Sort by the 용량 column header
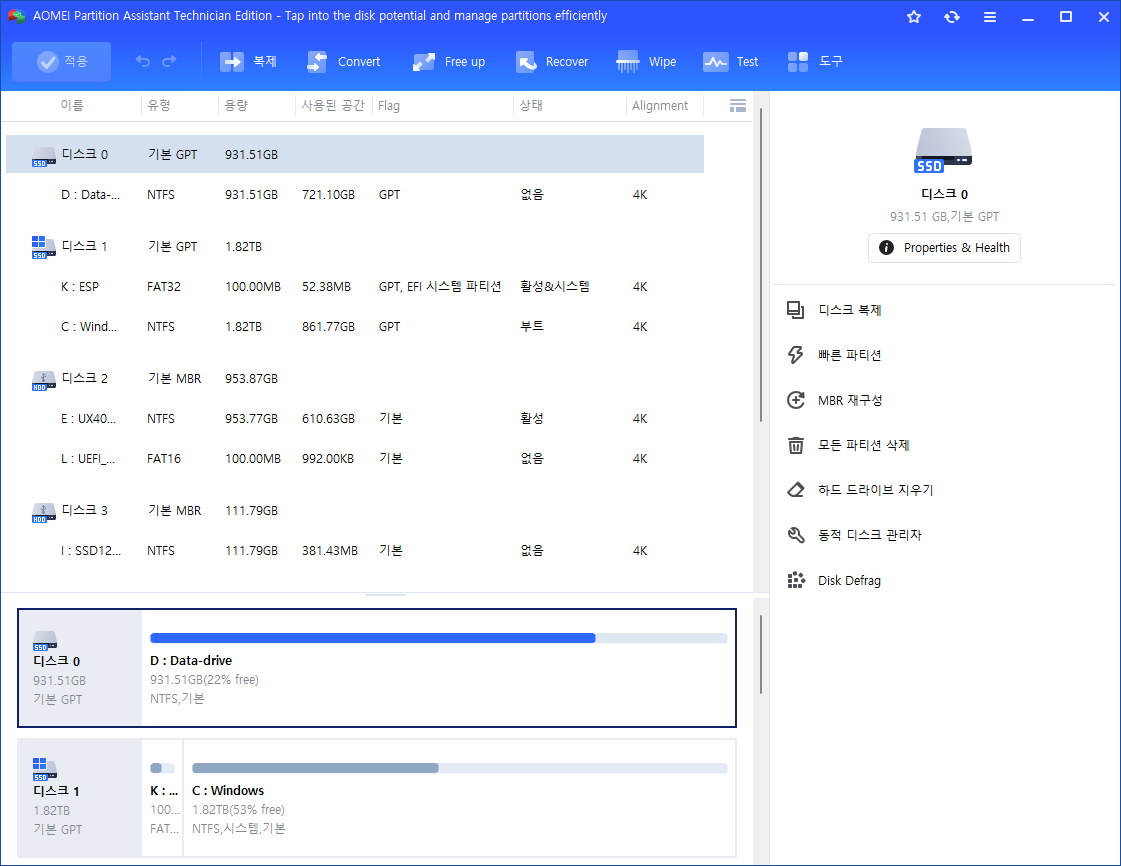This screenshot has height=866, width=1121. [x=236, y=105]
